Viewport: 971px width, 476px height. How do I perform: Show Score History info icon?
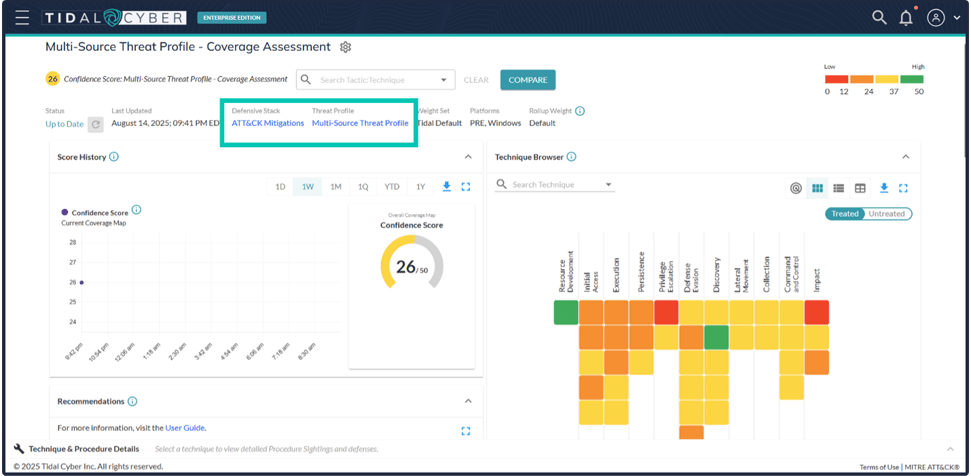tap(114, 157)
